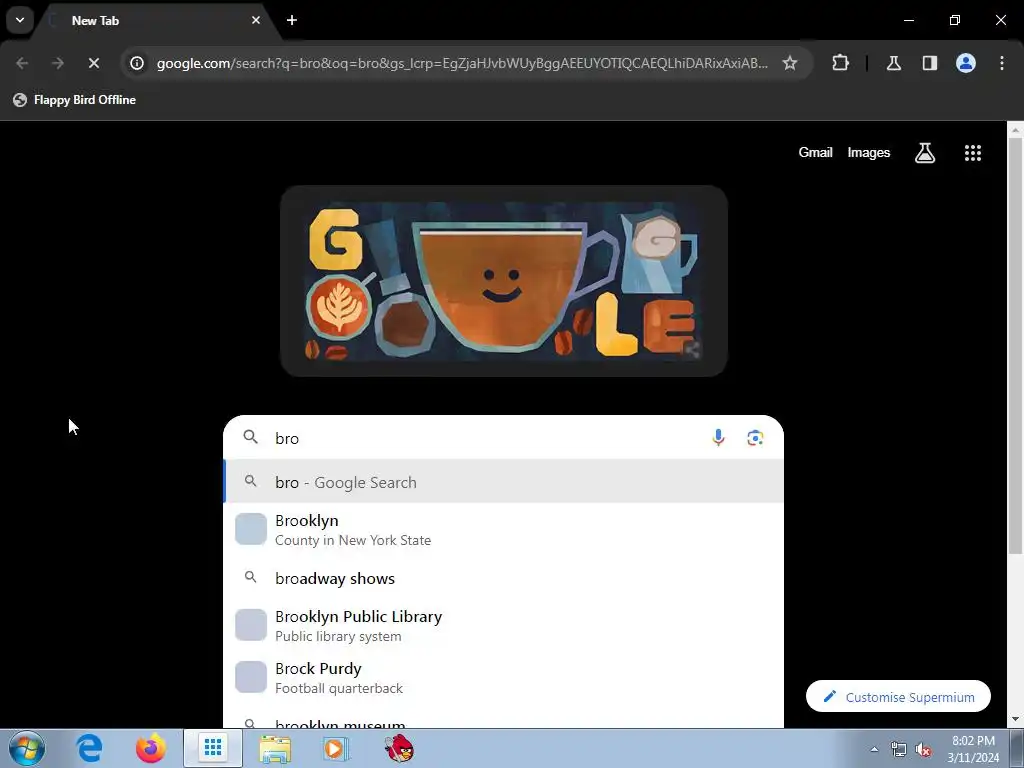Open the three-dot browser menu
This screenshot has width=1024, height=768.
point(1001,63)
